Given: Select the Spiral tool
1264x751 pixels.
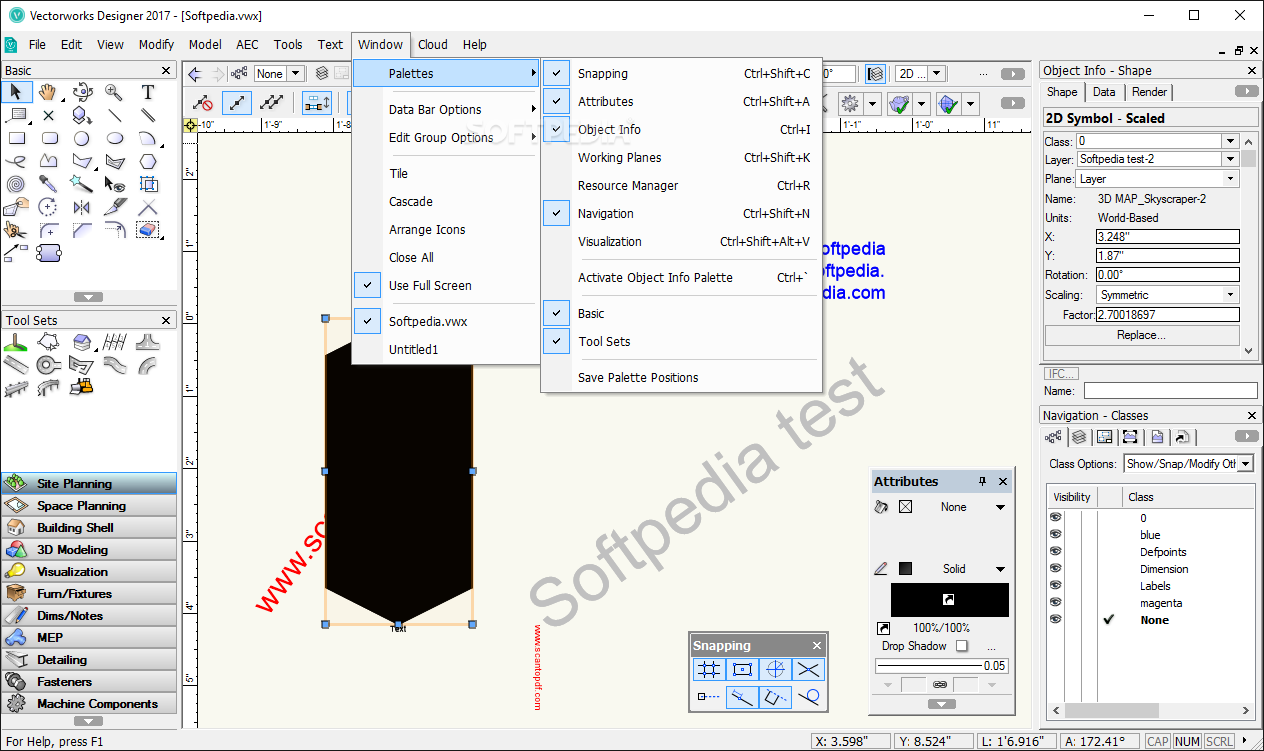Looking at the screenshot, I should (x=16, y=184).
